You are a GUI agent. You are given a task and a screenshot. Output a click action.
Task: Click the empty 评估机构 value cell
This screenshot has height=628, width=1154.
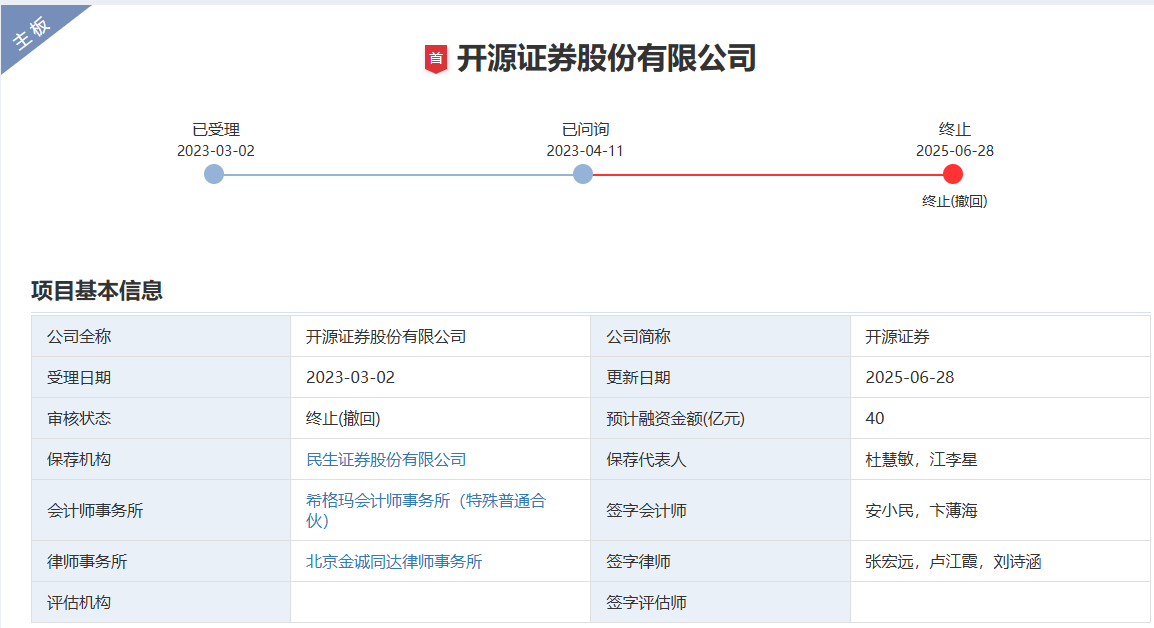coord(440,603)
